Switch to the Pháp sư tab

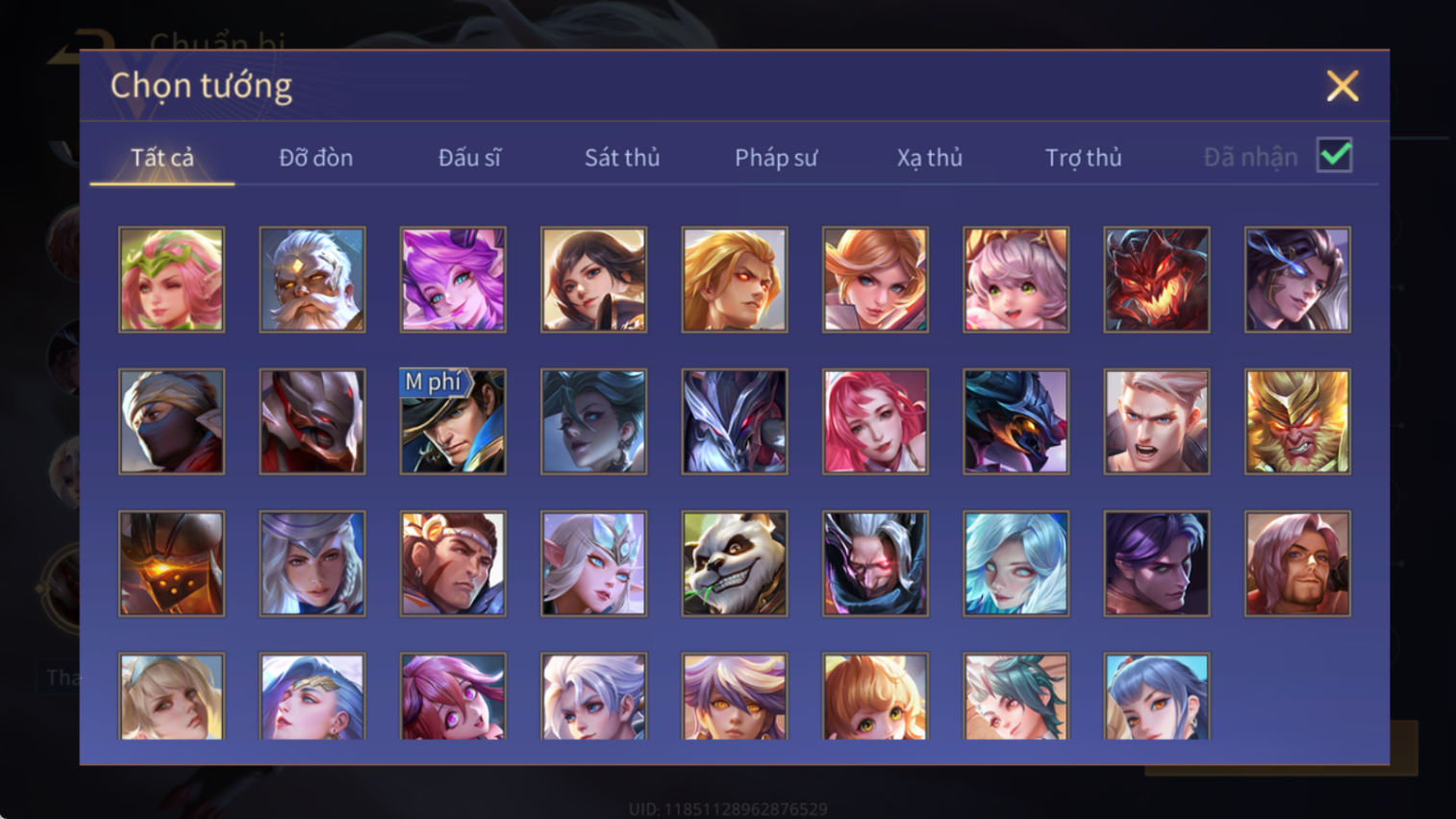pos(776,158)
